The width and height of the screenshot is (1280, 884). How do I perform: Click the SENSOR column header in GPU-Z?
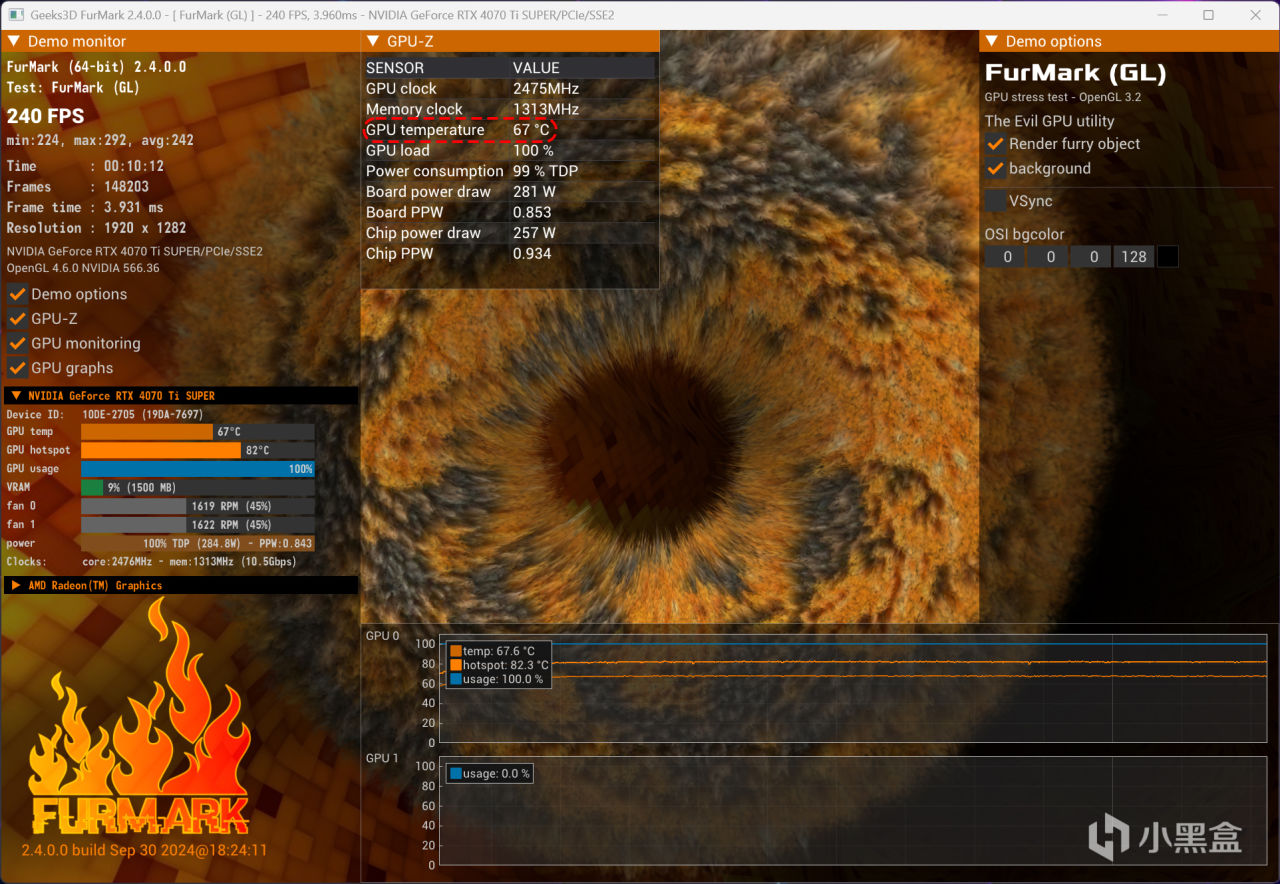click(395, 68)
